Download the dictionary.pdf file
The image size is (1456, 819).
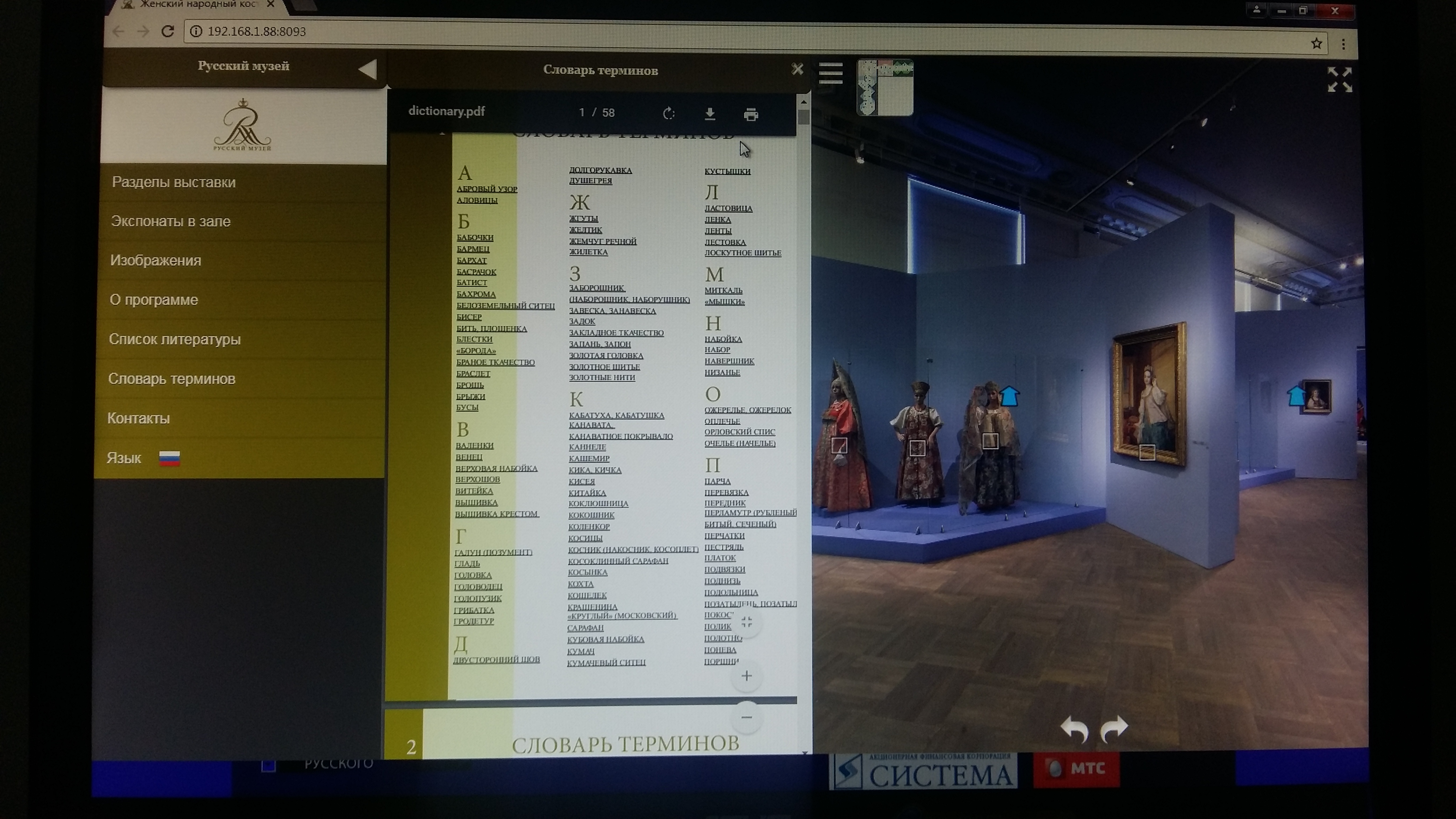pyautogui.click(x=710, y=114)
